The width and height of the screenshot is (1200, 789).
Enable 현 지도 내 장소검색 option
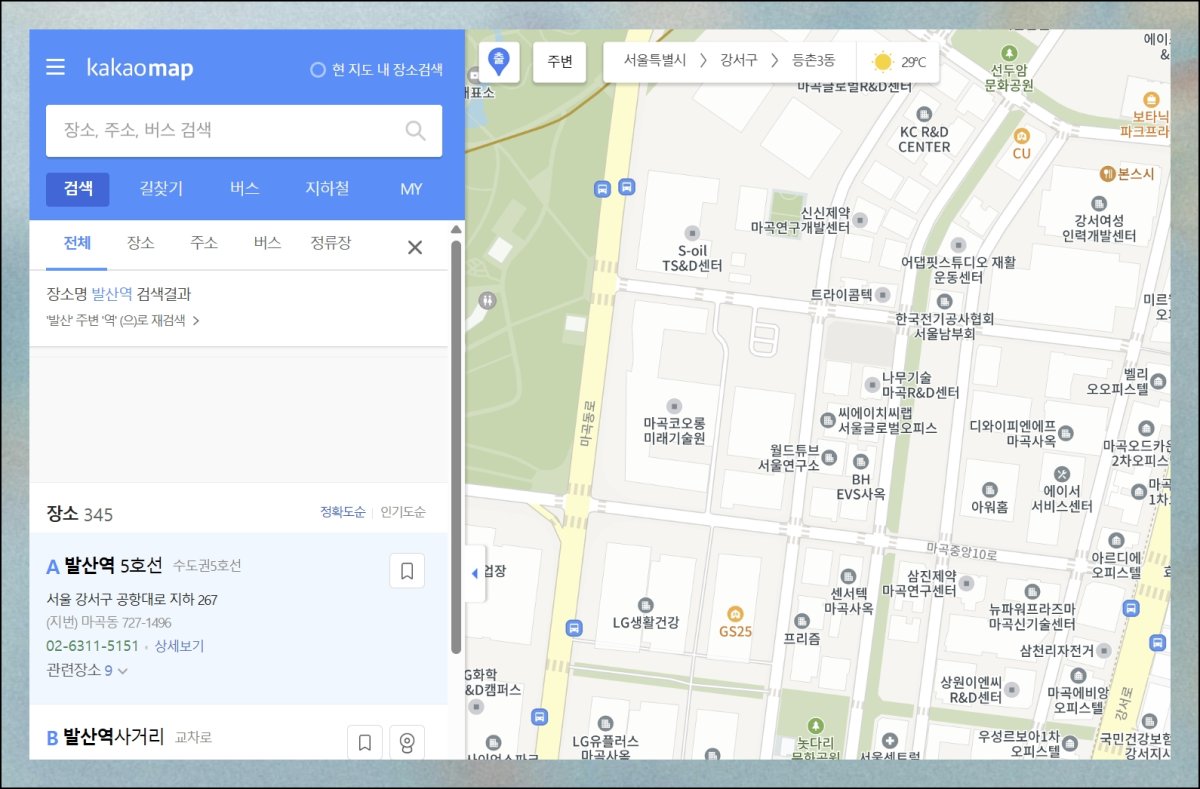click(377, 70)
